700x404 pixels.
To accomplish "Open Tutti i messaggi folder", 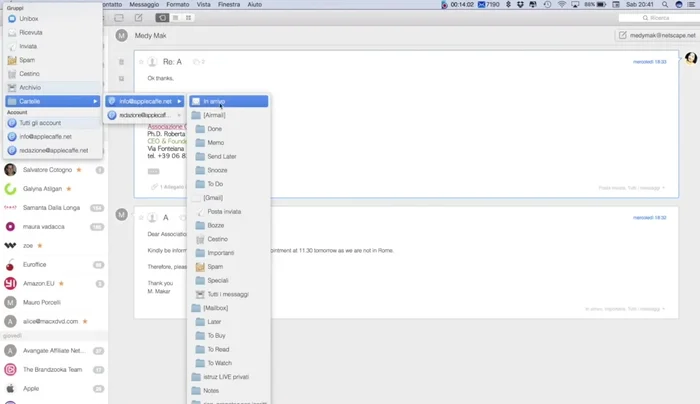I will [229, 294].
